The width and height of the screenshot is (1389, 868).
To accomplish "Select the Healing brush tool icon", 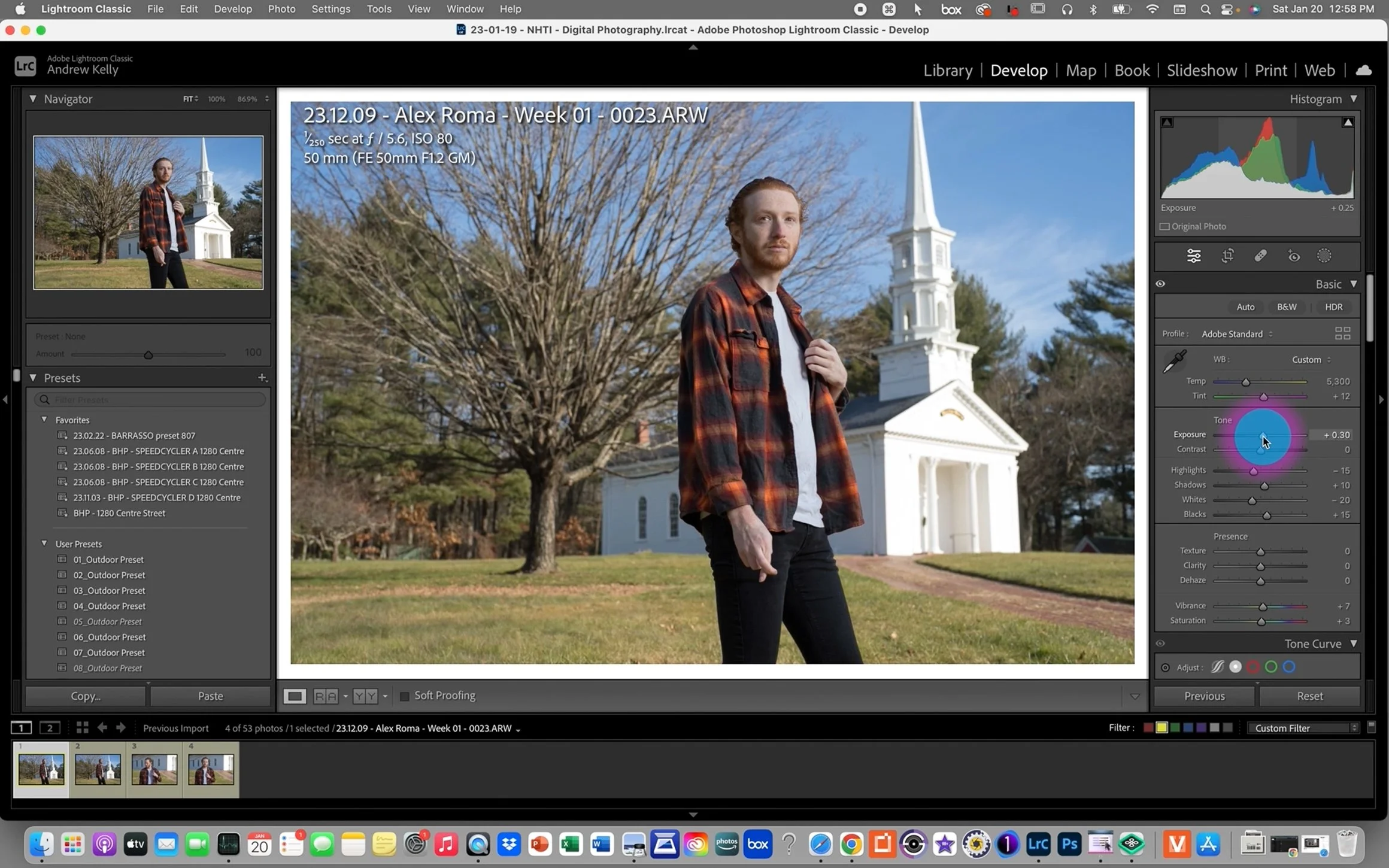I will (x=1260, y=256).
